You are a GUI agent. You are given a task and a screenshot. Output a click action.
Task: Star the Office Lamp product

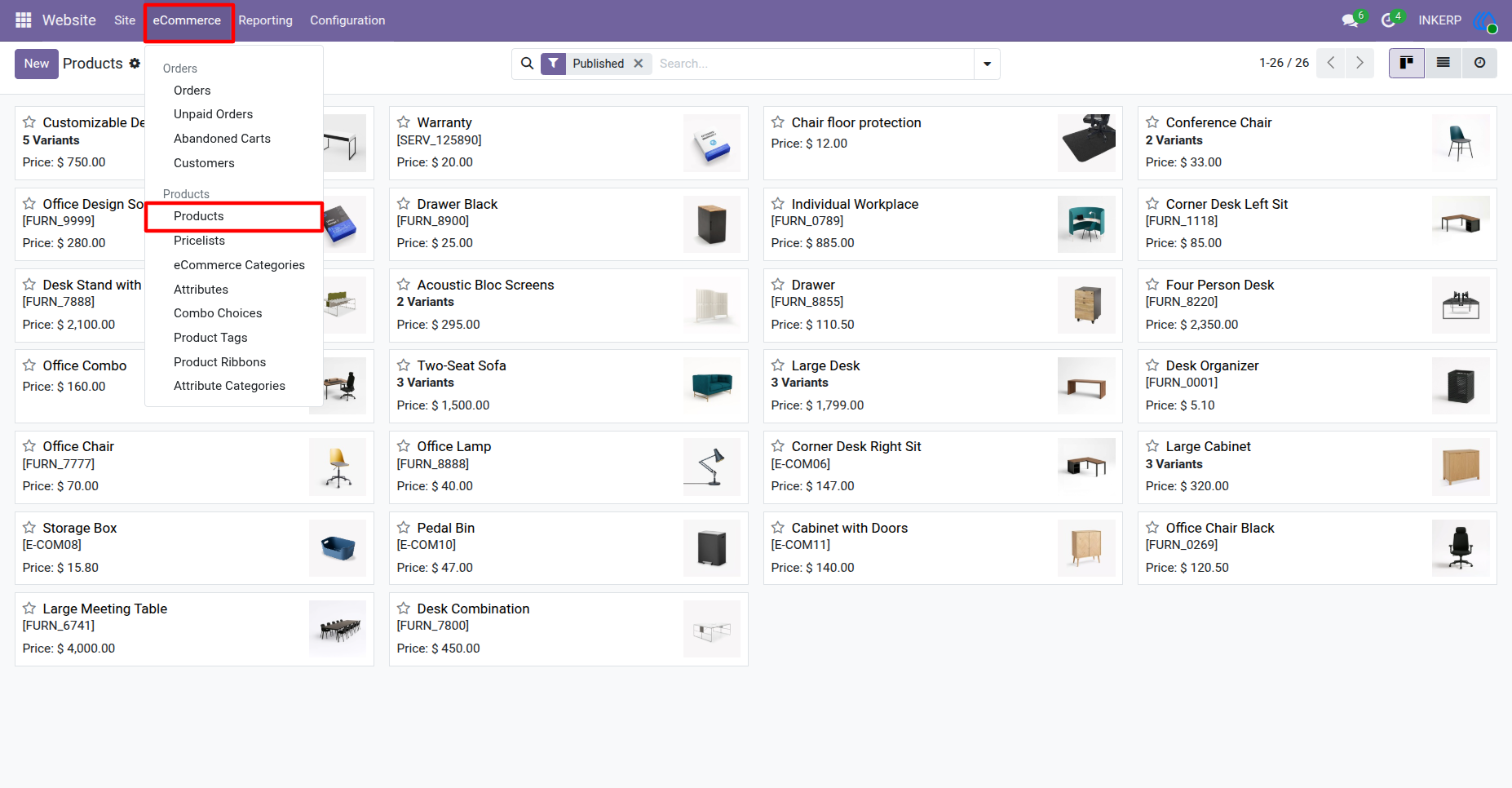pos(404,446)
